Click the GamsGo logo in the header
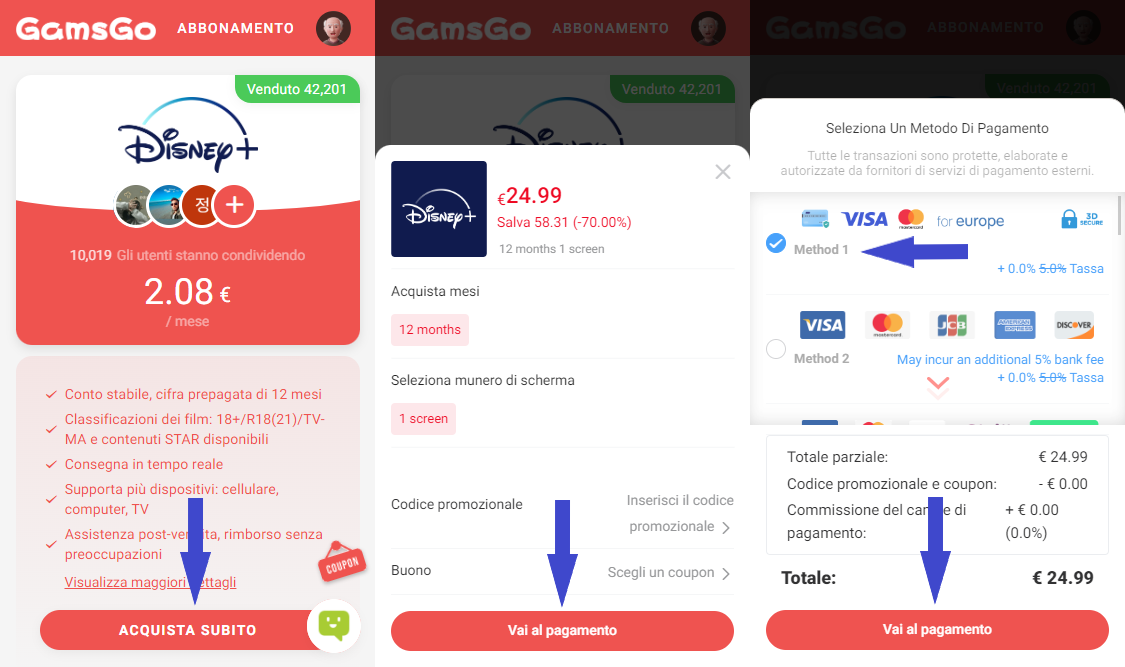The width and height of the screenshot is (1125, 667). [x=85, y=29]
